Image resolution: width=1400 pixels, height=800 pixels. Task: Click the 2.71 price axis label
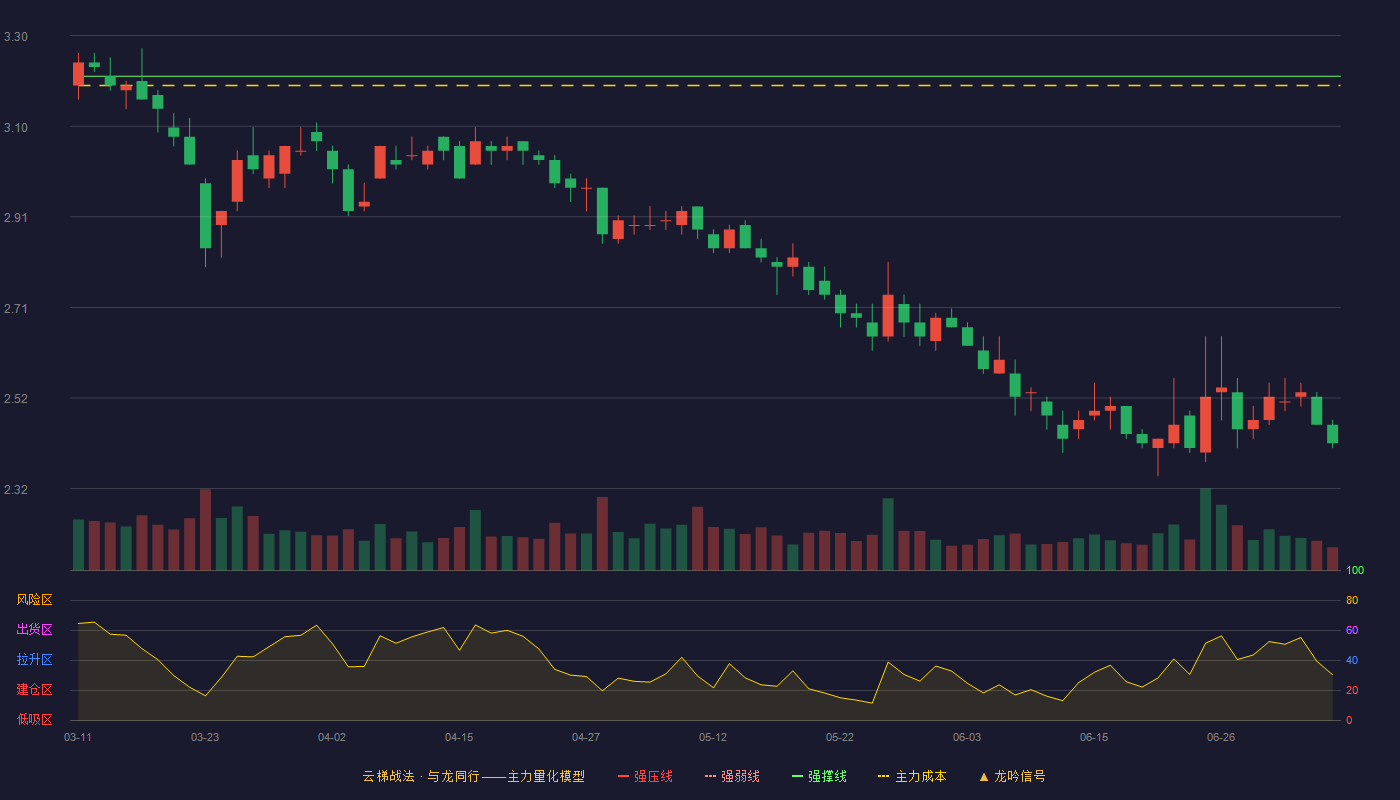[x=16, y=309]
